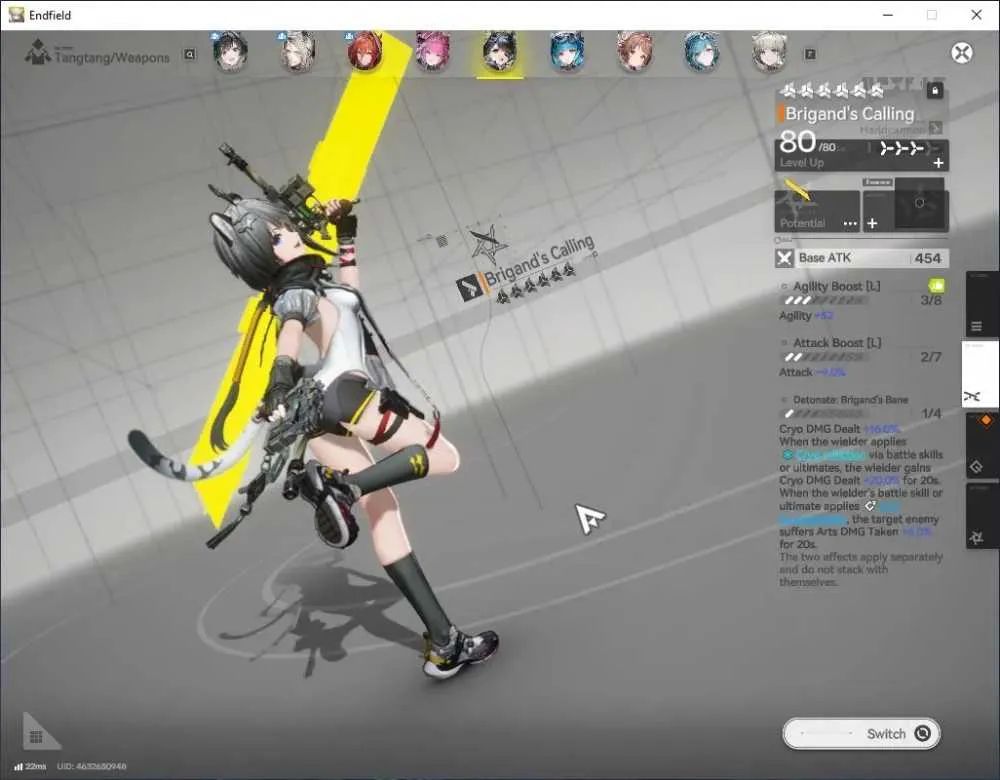Screen dimensions: 1000x780
Task: Select the pink-haired operator portrait
Action: tap(432, 51)
